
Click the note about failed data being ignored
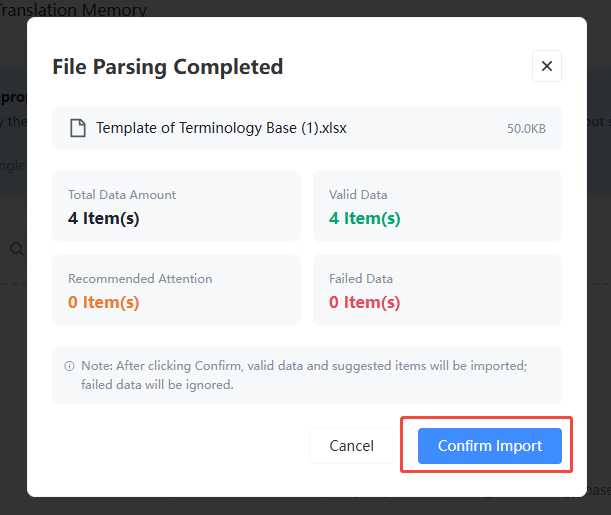pos(304,375)
